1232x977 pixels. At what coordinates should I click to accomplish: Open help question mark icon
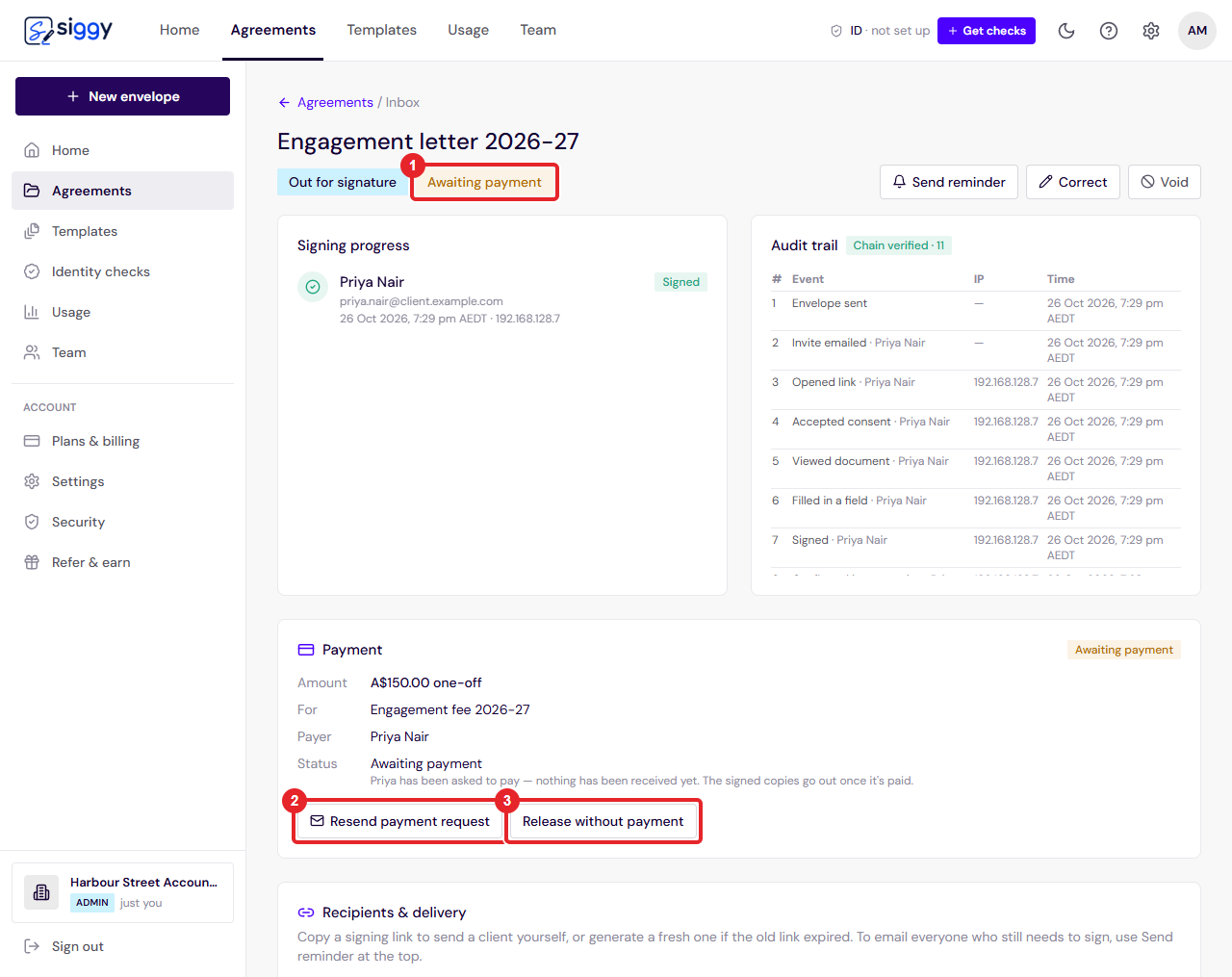[x=1109, y=31]
